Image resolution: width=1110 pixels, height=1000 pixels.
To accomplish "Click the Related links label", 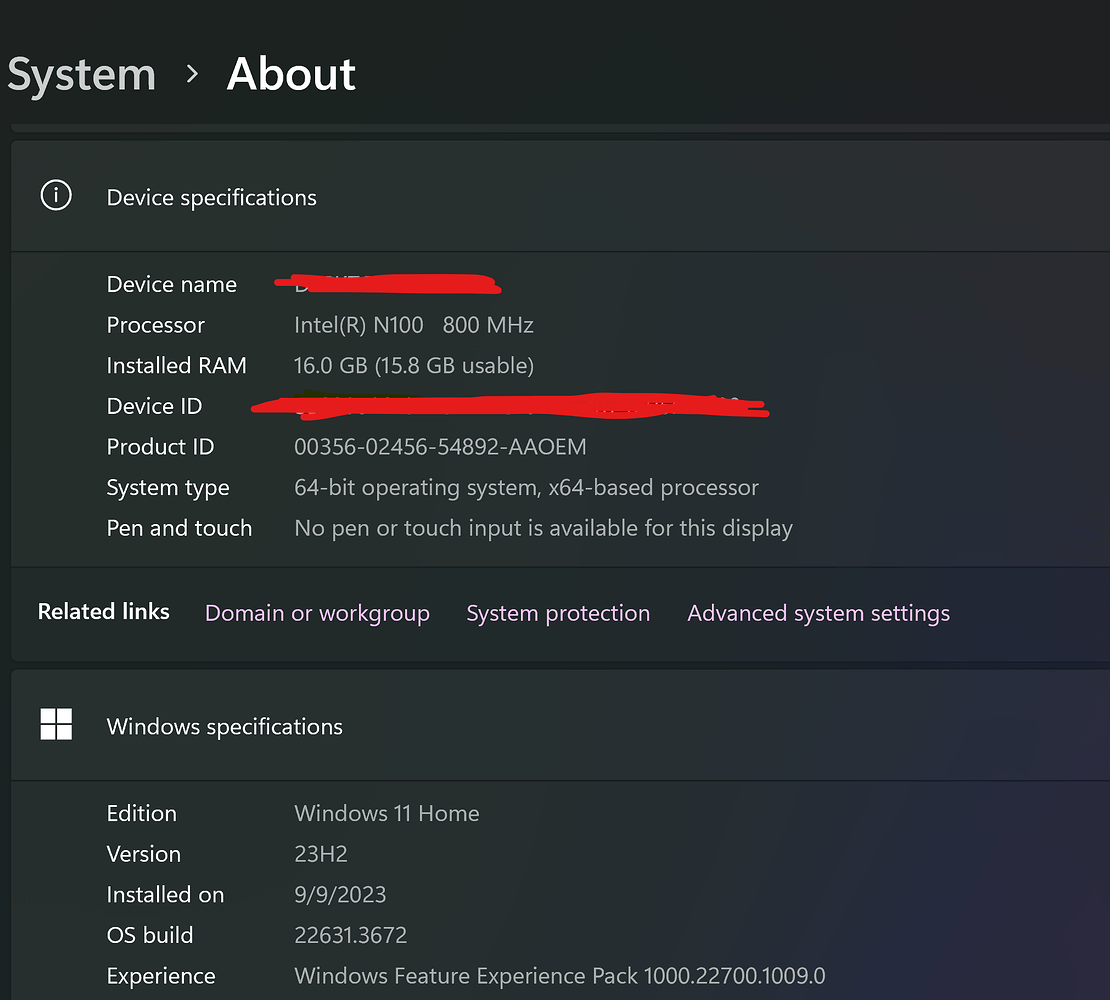I will pos(104,611).
